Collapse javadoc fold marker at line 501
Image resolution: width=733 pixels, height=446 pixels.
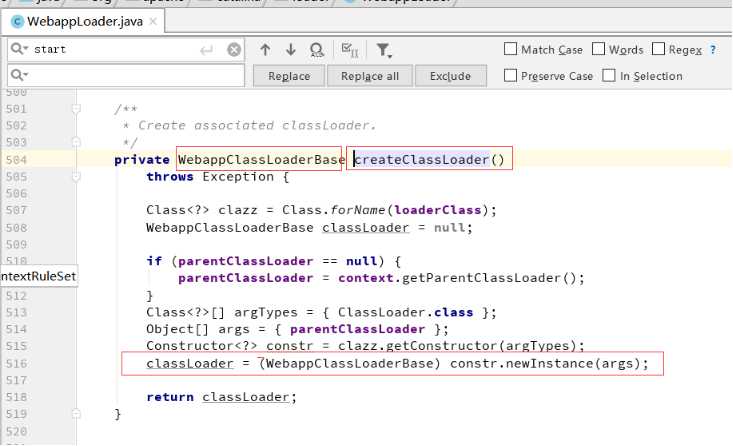(x=76, y=109)
